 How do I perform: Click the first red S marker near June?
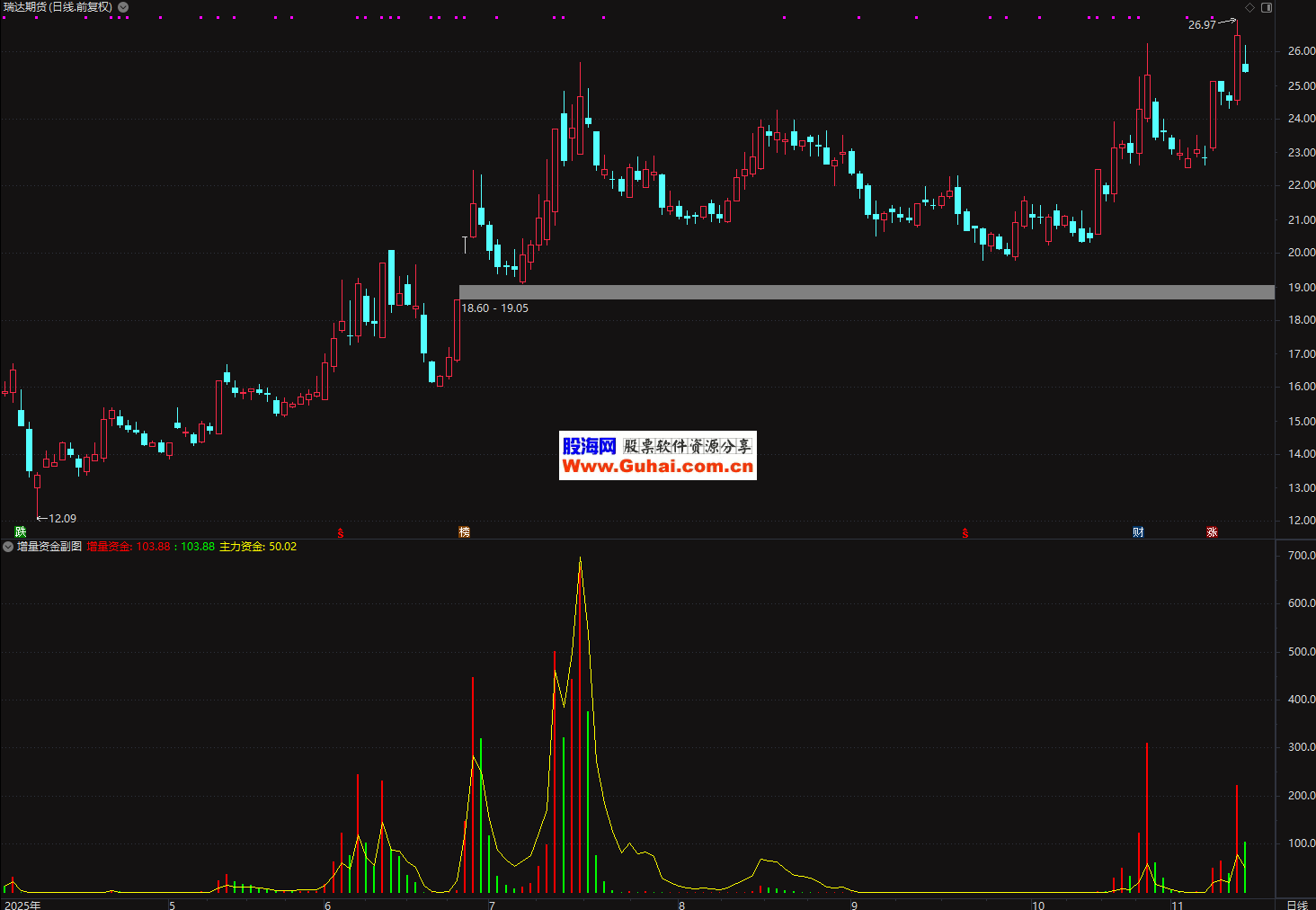[340, 533]
